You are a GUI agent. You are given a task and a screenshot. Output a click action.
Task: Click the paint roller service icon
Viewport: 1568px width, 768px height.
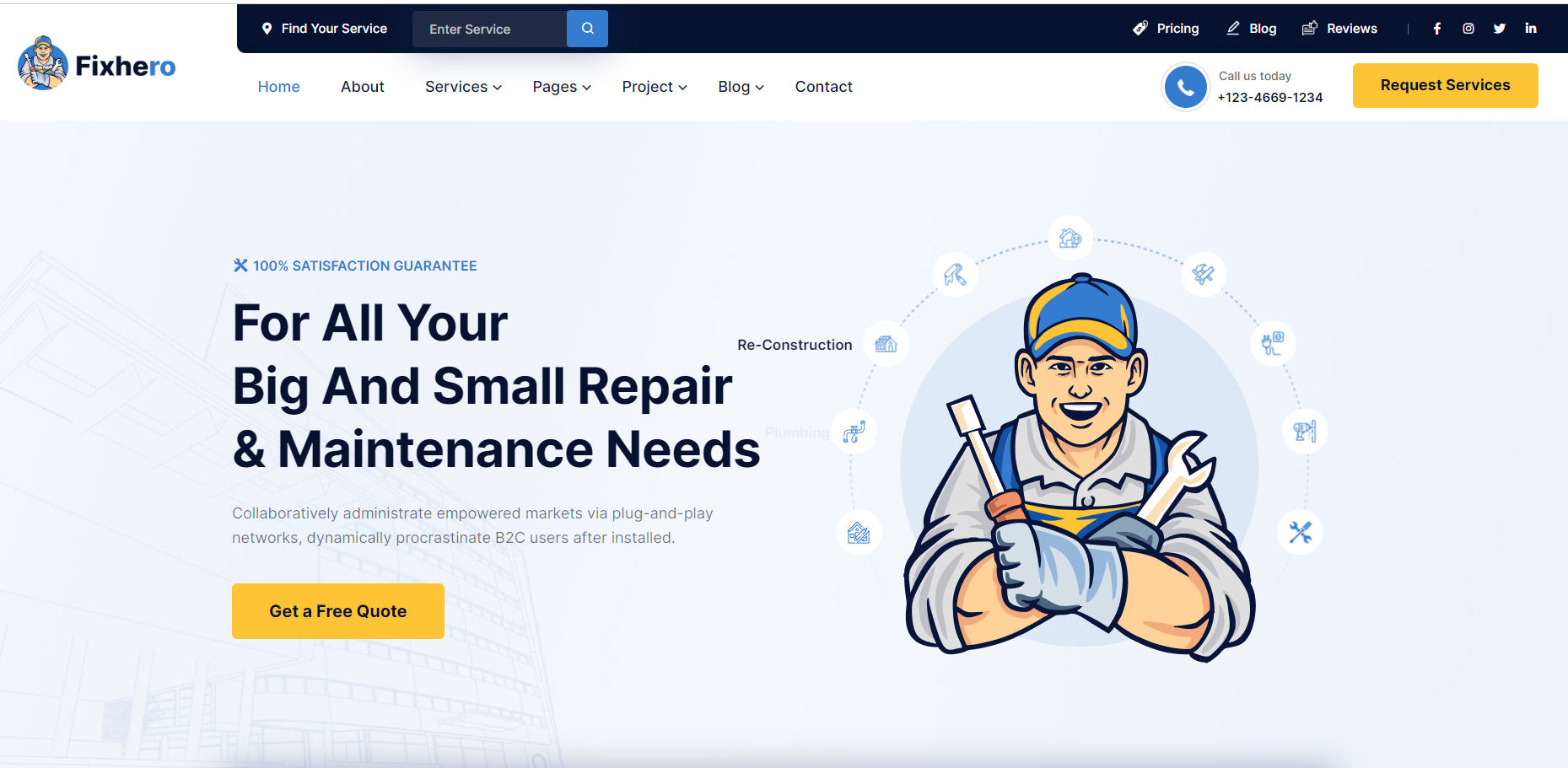click(955, 274)
